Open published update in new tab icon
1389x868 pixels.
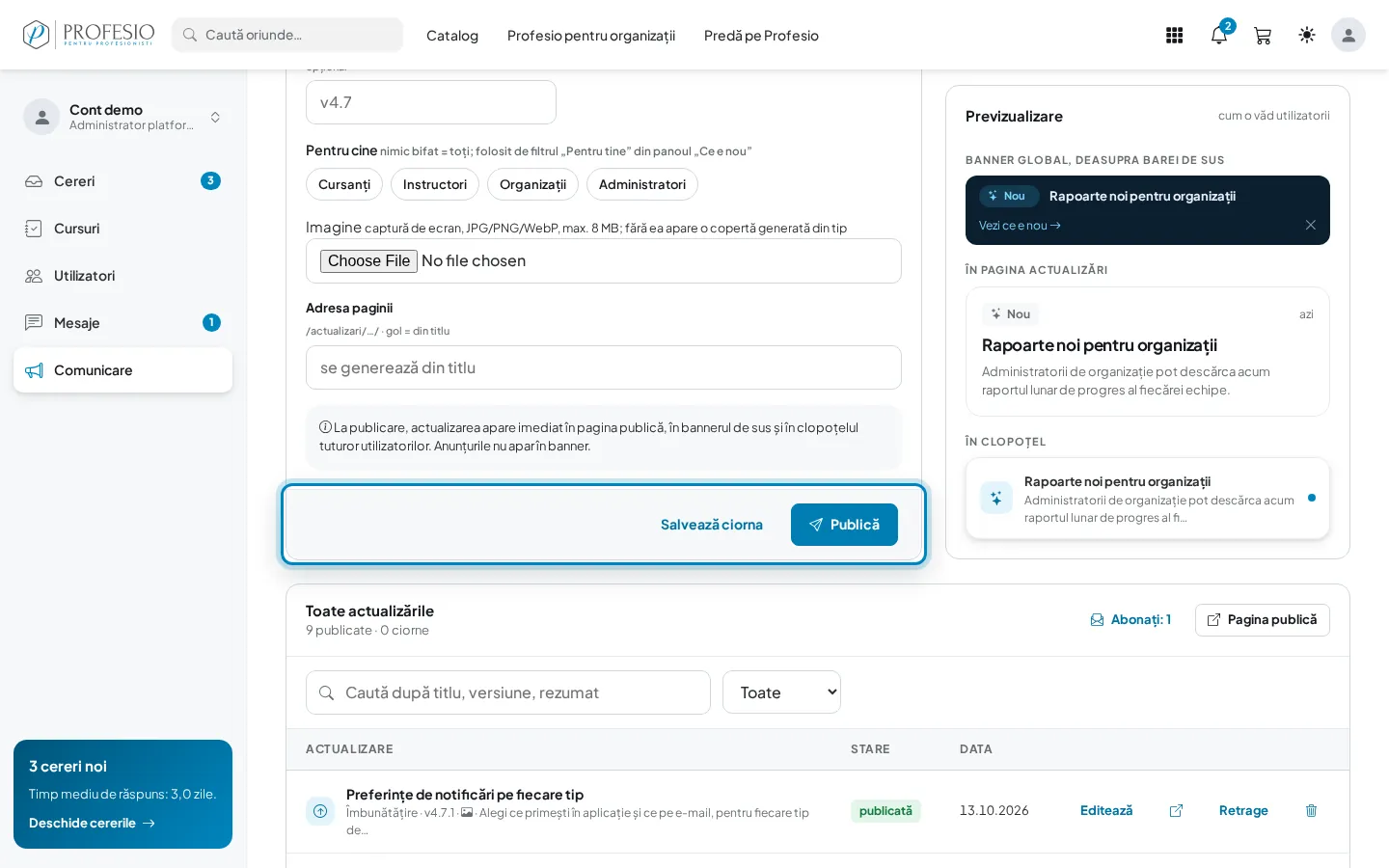1176,811
